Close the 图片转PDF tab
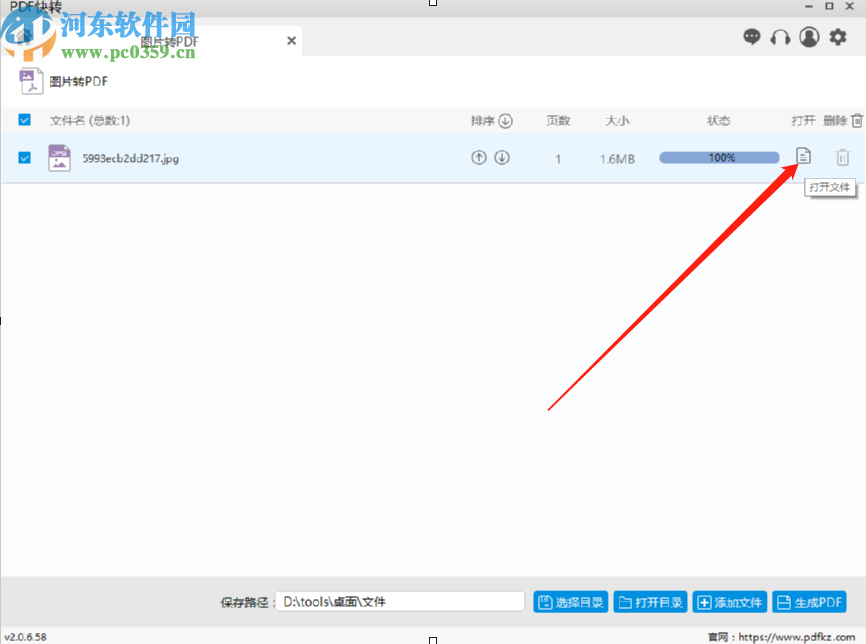 coord(291,40)
